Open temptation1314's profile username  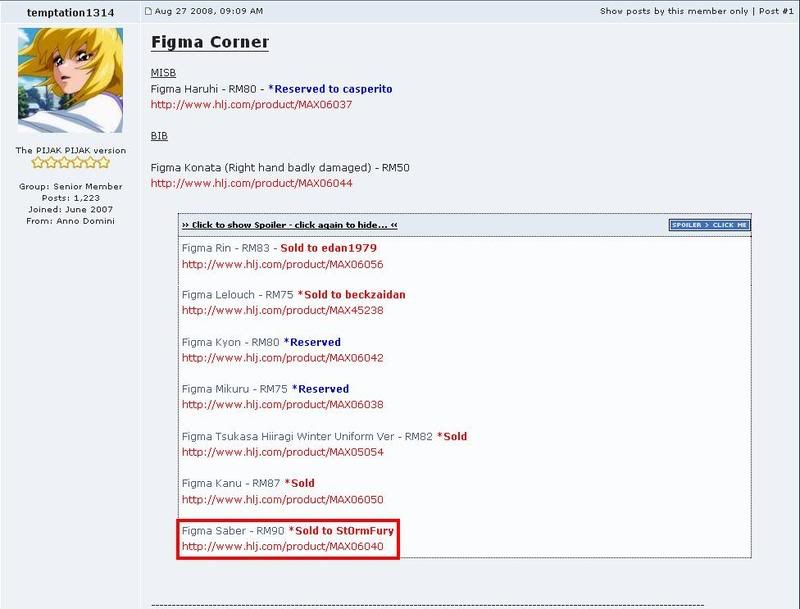tap(70, 12)
